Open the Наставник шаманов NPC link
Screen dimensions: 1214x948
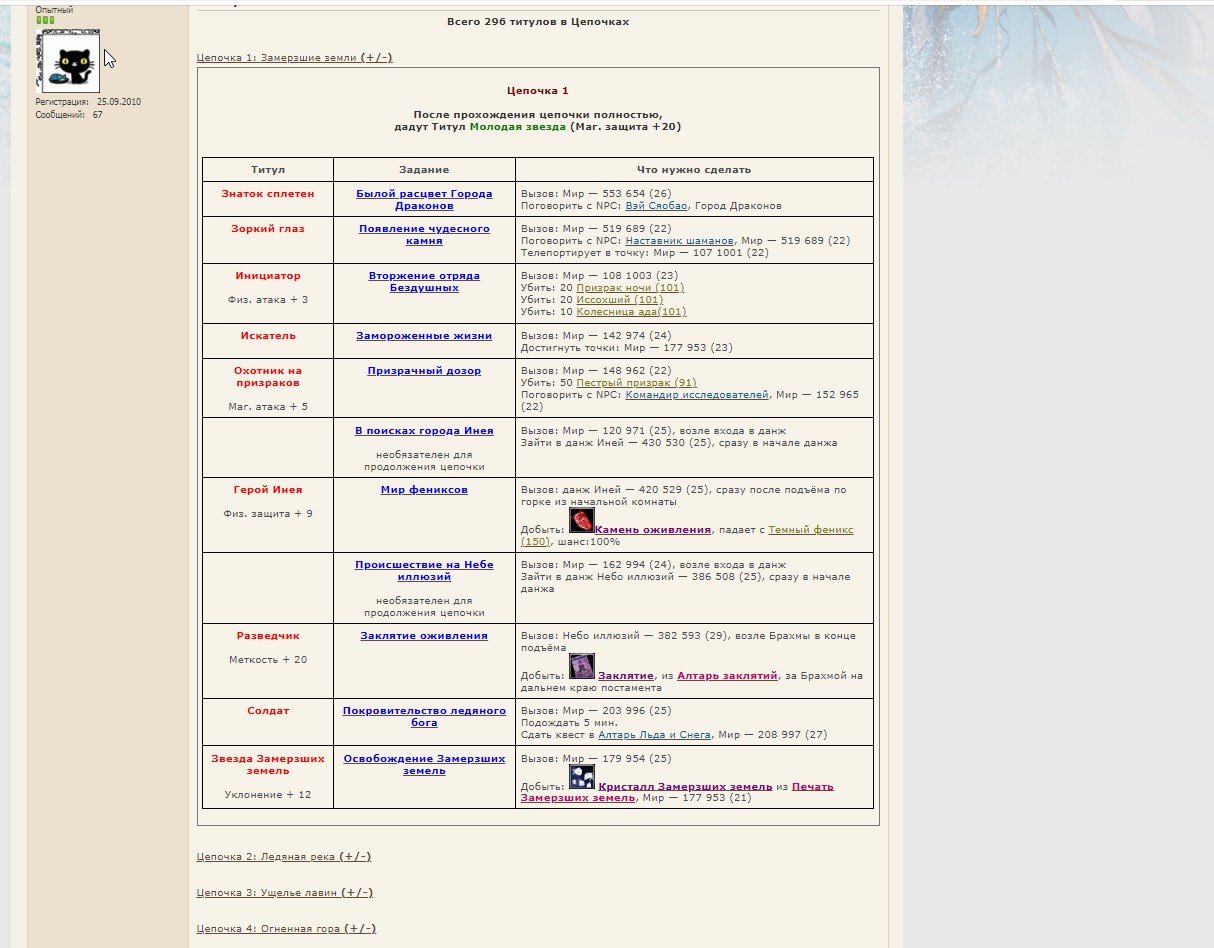point(679,241)
